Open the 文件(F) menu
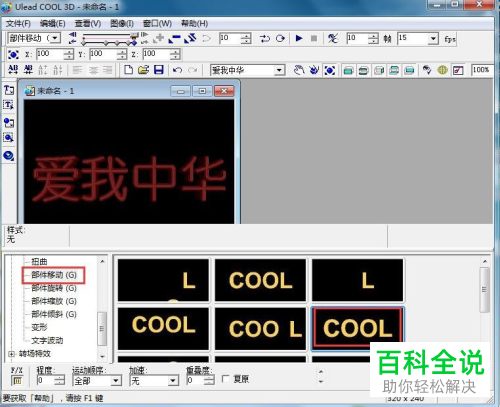 [x=18, y=23]
